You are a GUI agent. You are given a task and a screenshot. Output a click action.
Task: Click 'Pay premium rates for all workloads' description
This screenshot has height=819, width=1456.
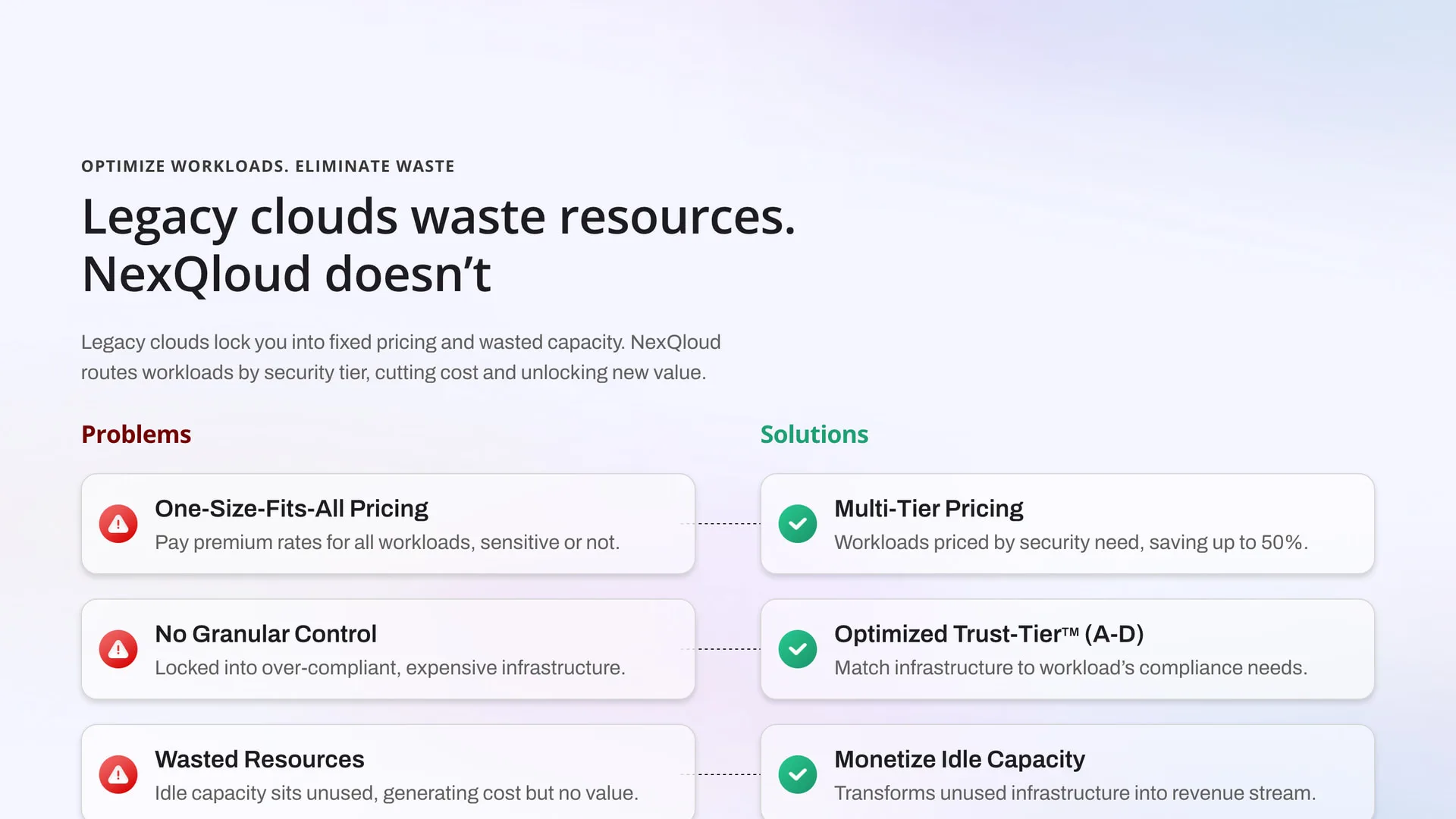tap(387, 543)
